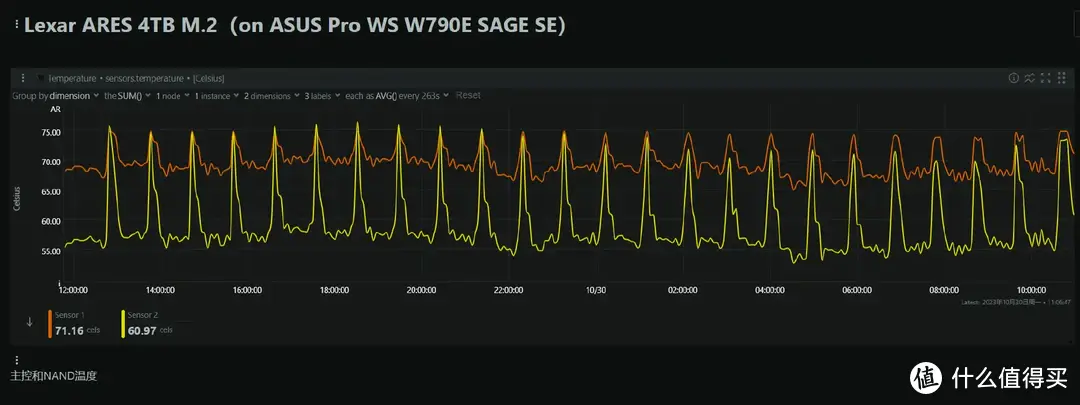Open the chart information icon

[1014, 78]
